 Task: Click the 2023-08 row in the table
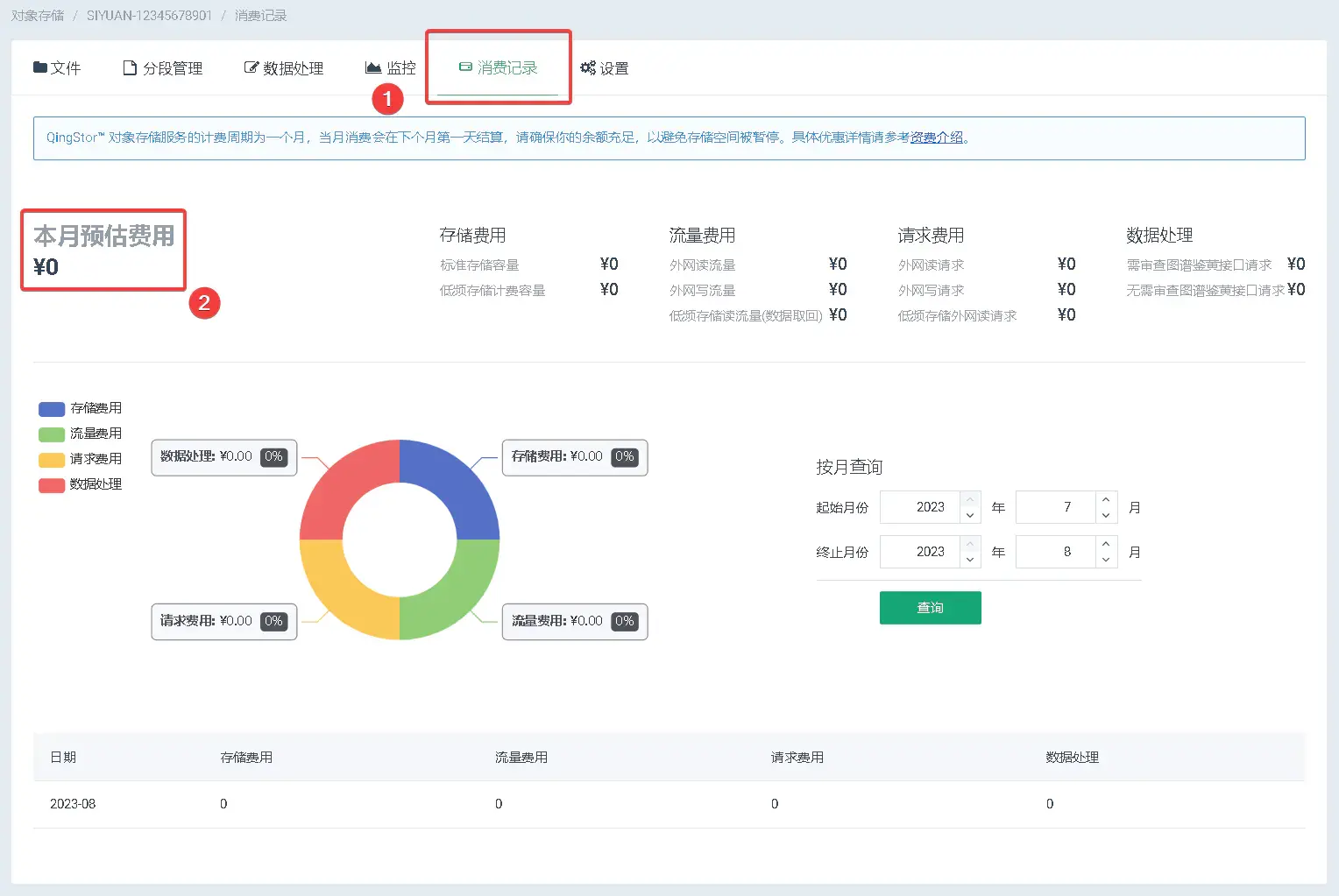tap(73, 803)
